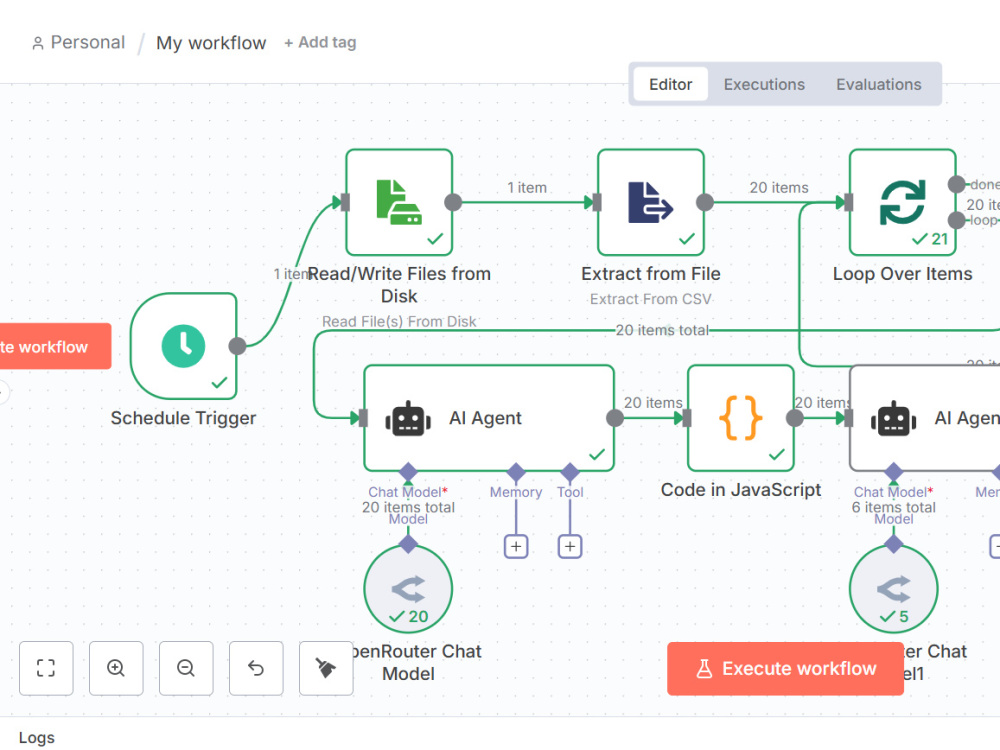The width and height of the screenshot is (1000, 750).
Task: Click the My workflow title
Action: click(x=211, y=43)
